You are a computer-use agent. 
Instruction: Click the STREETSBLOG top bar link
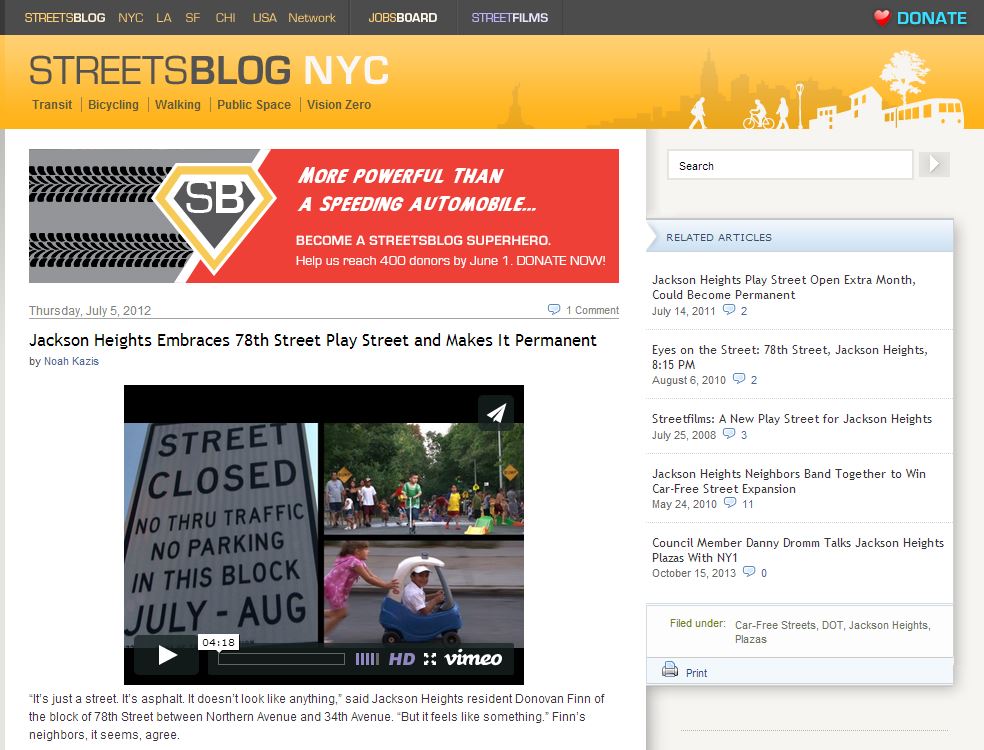[65, 18]
